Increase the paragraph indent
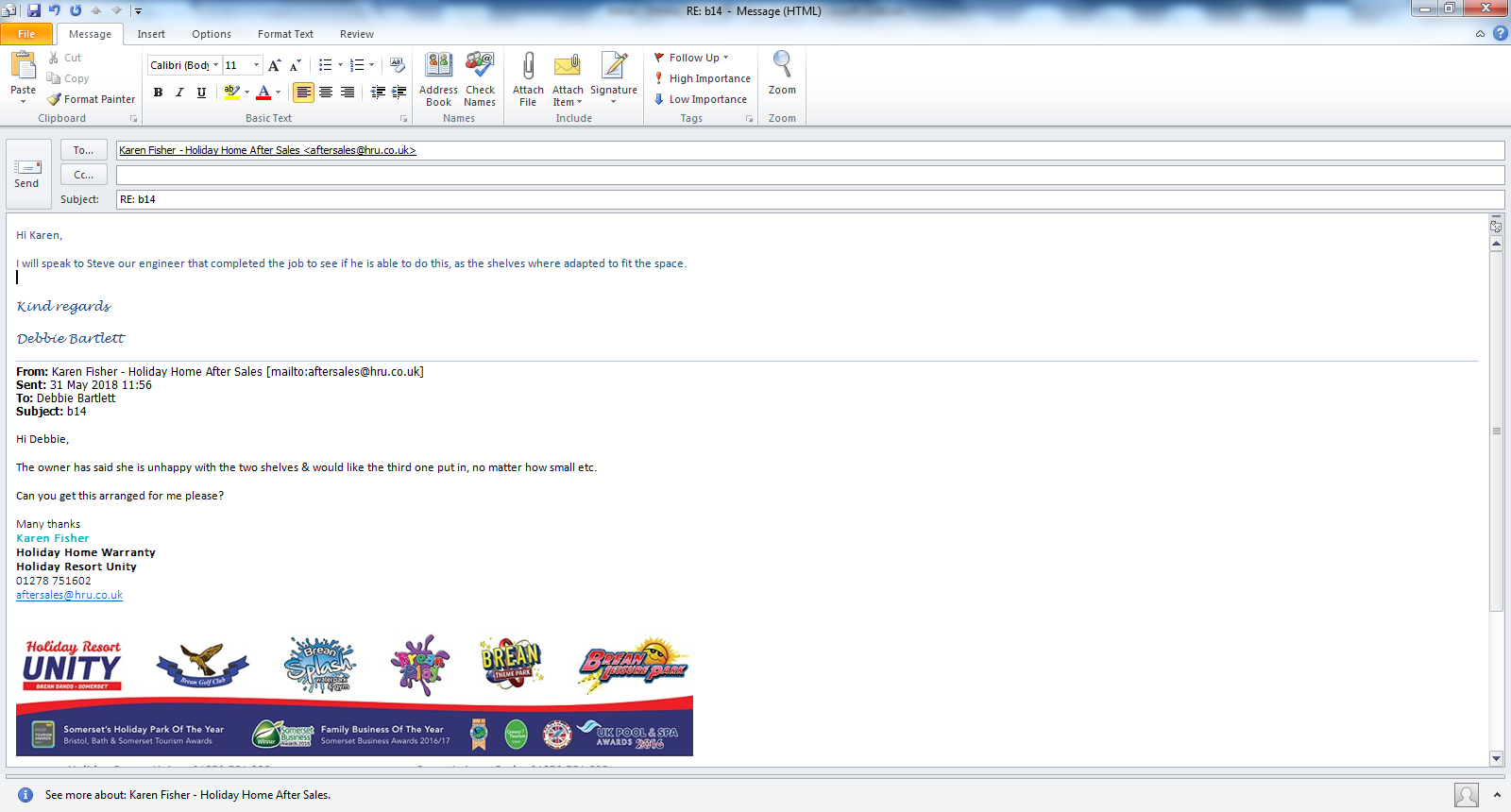1511x812 pixels. click(399, 92)
